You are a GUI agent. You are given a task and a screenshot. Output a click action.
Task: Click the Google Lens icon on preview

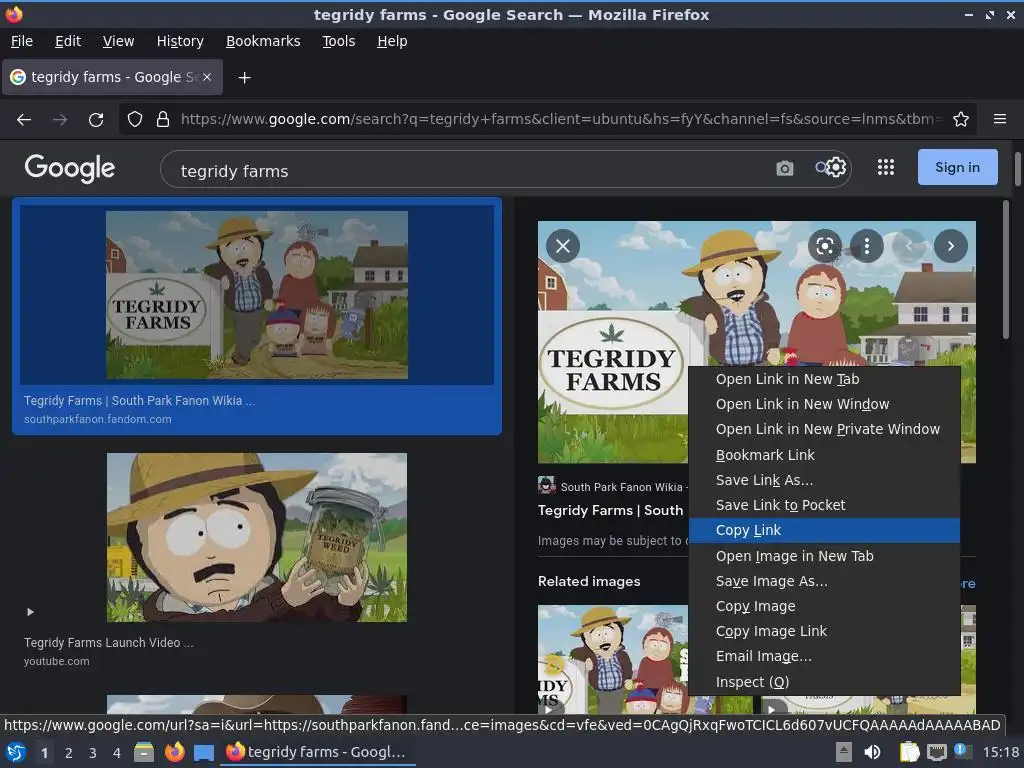tap(825, 246)
